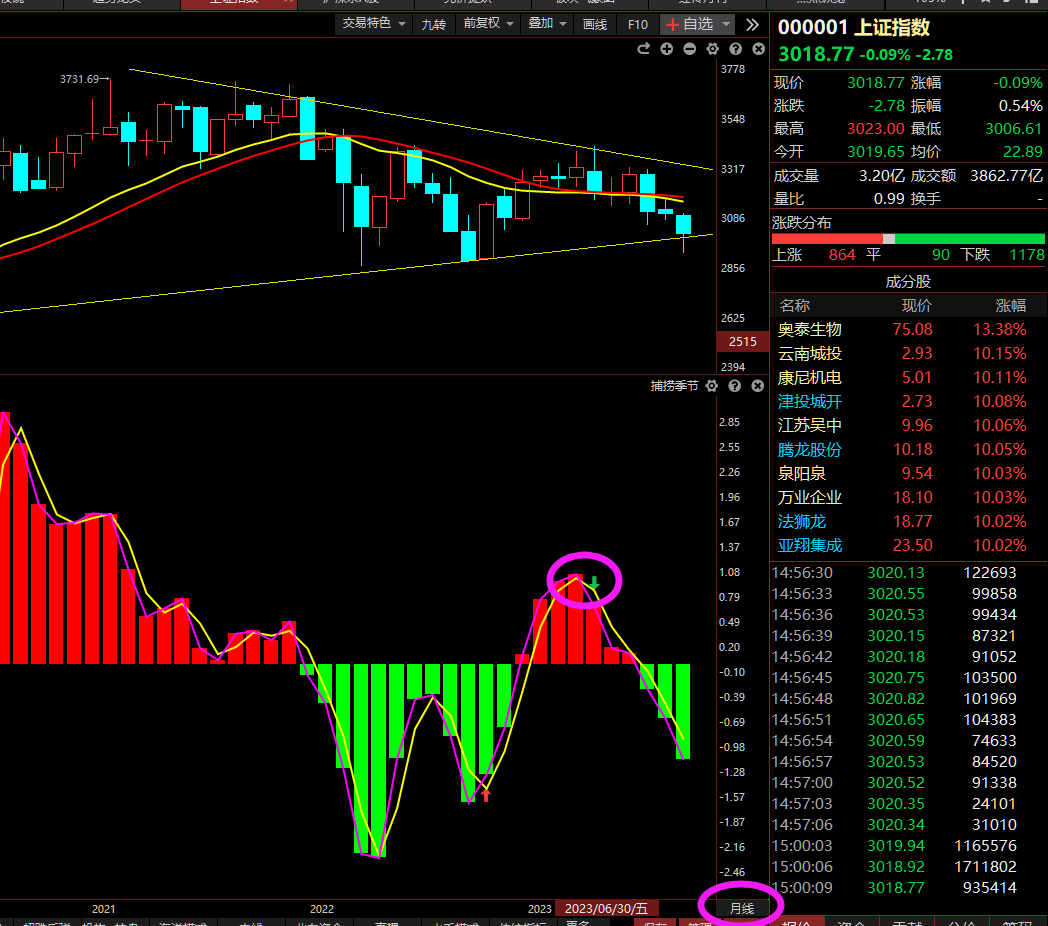Screen dimensions: 1048x926
Task: Click the return arrow icon above the K-line chart
Action: 644,49
